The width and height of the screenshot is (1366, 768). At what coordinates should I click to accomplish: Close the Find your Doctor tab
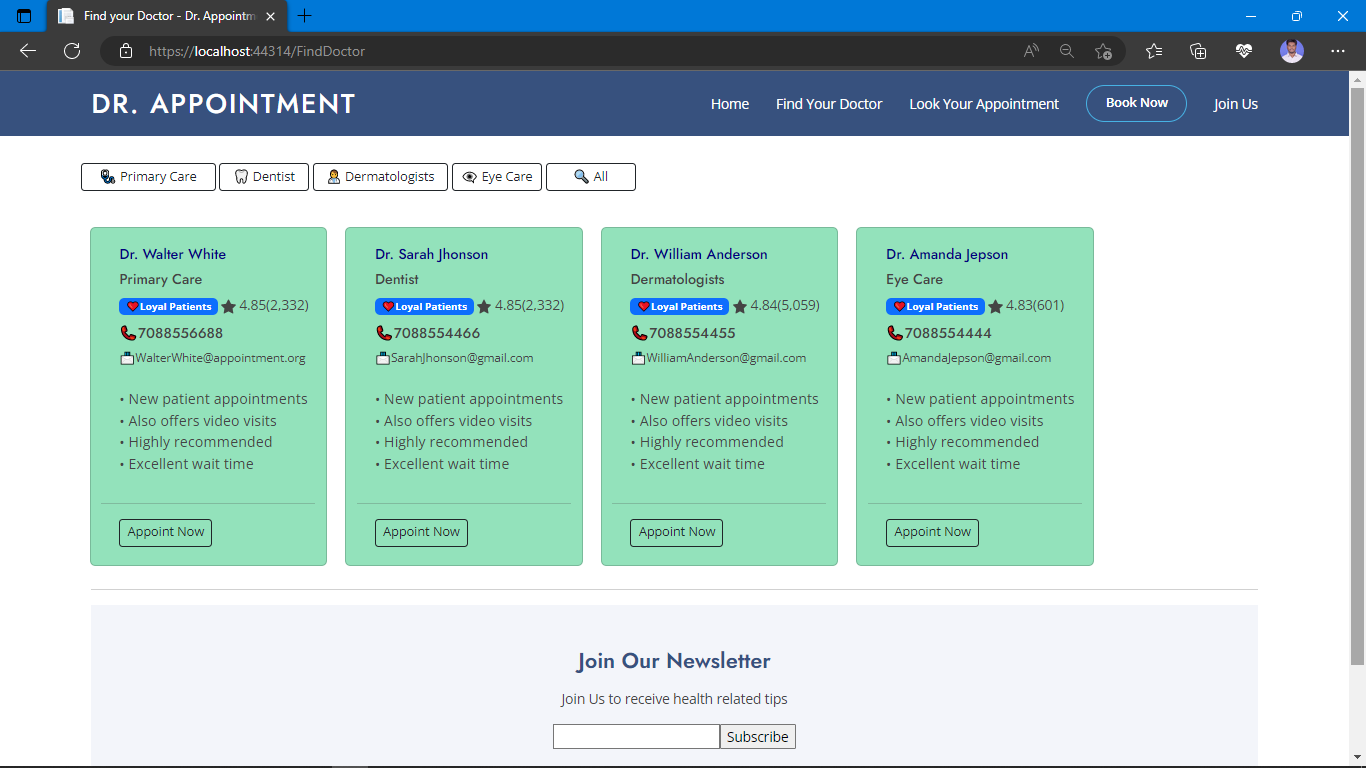[x=270, y=16]
